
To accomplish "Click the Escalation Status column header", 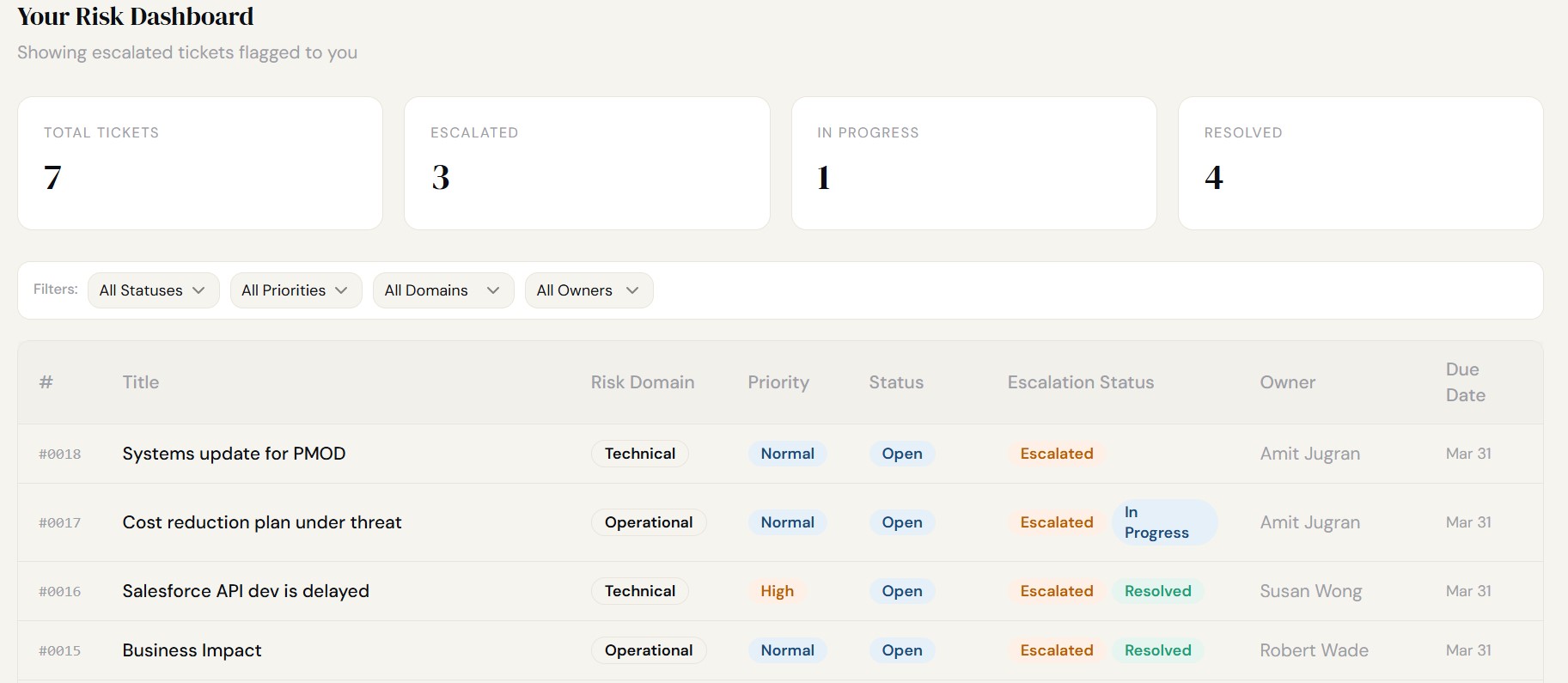I will click(1081, 382).
